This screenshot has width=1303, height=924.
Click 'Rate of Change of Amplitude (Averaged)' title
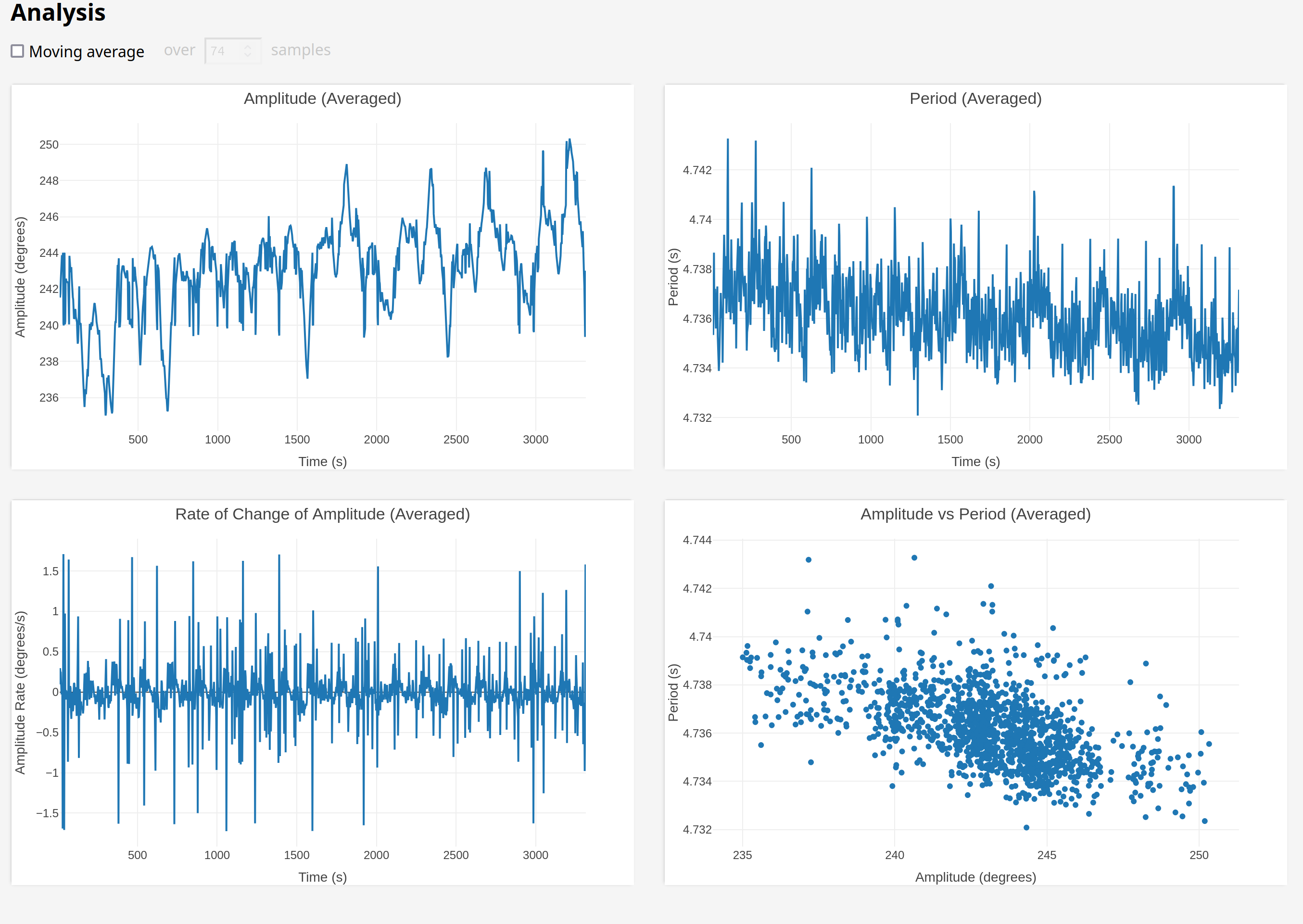click(322, 514)
